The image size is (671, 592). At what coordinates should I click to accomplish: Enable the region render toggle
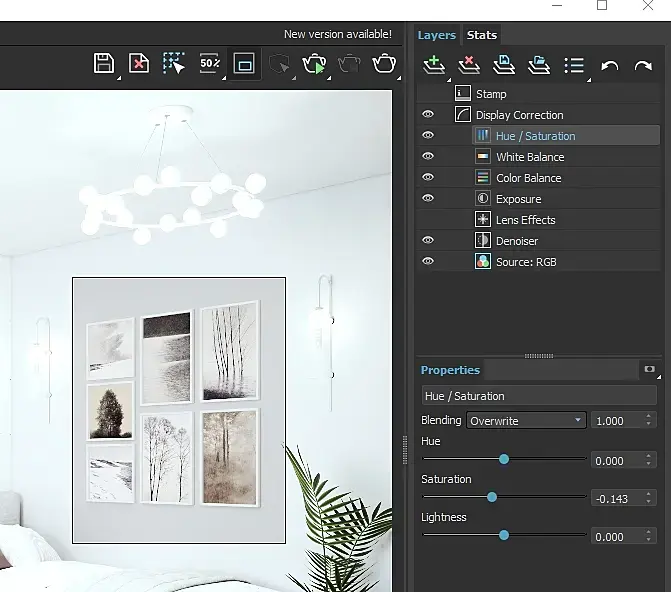click(244, 64)
